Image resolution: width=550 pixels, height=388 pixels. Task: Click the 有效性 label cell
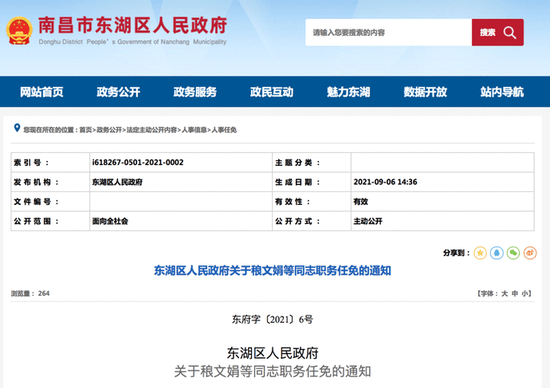312,202
